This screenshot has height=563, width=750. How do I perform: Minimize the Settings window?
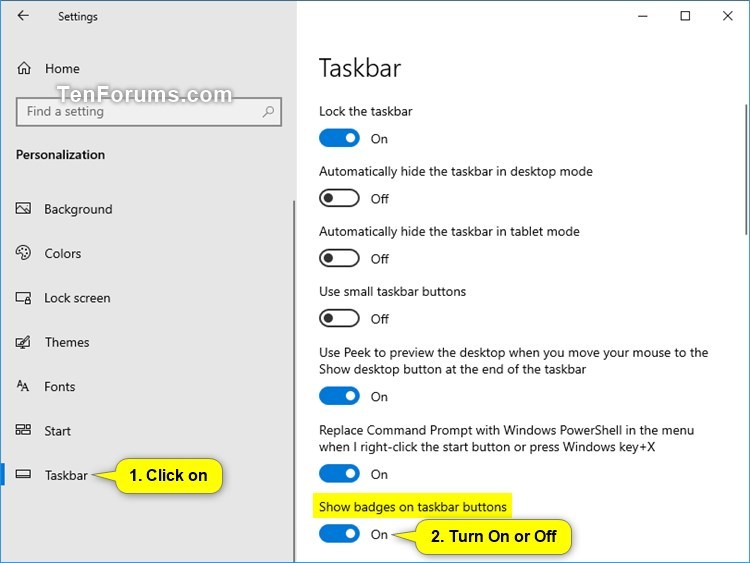pos(643,16)
